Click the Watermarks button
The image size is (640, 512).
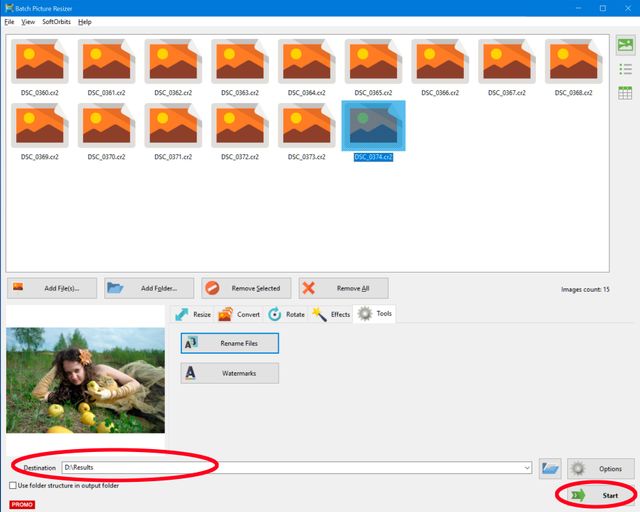[230, 373]
